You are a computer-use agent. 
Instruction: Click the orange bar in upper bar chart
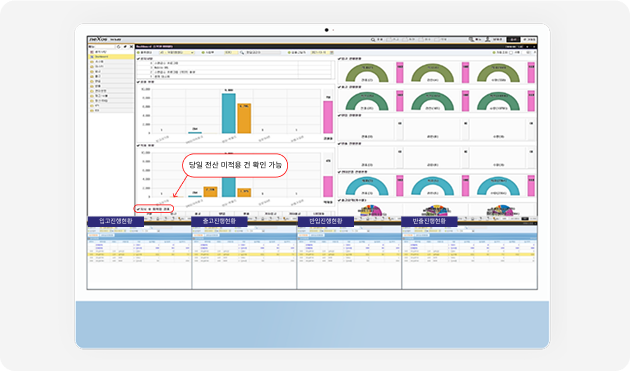[x=244, y=119]
